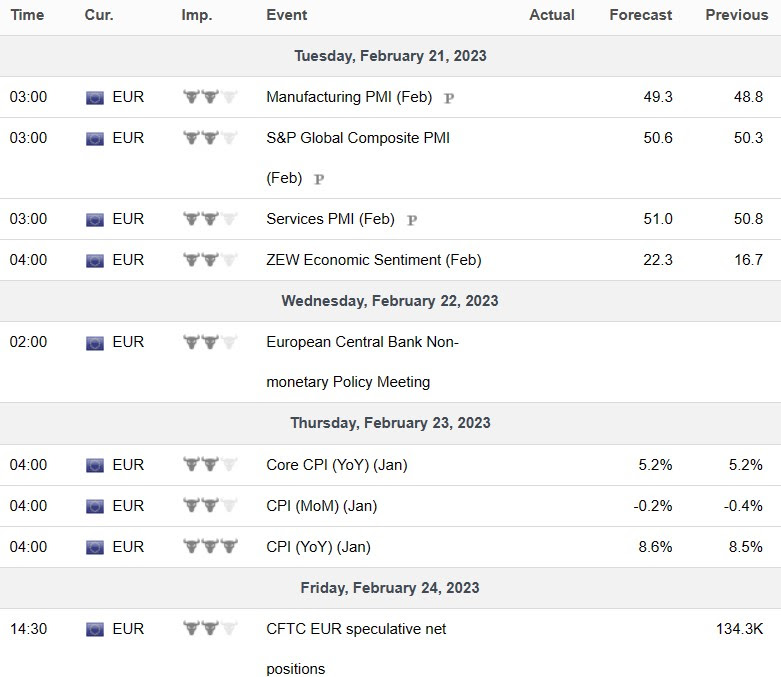Click the EUR flag in the ZEW Economic Sentiment row
This screenshot has width=781, height=677.
95,260
